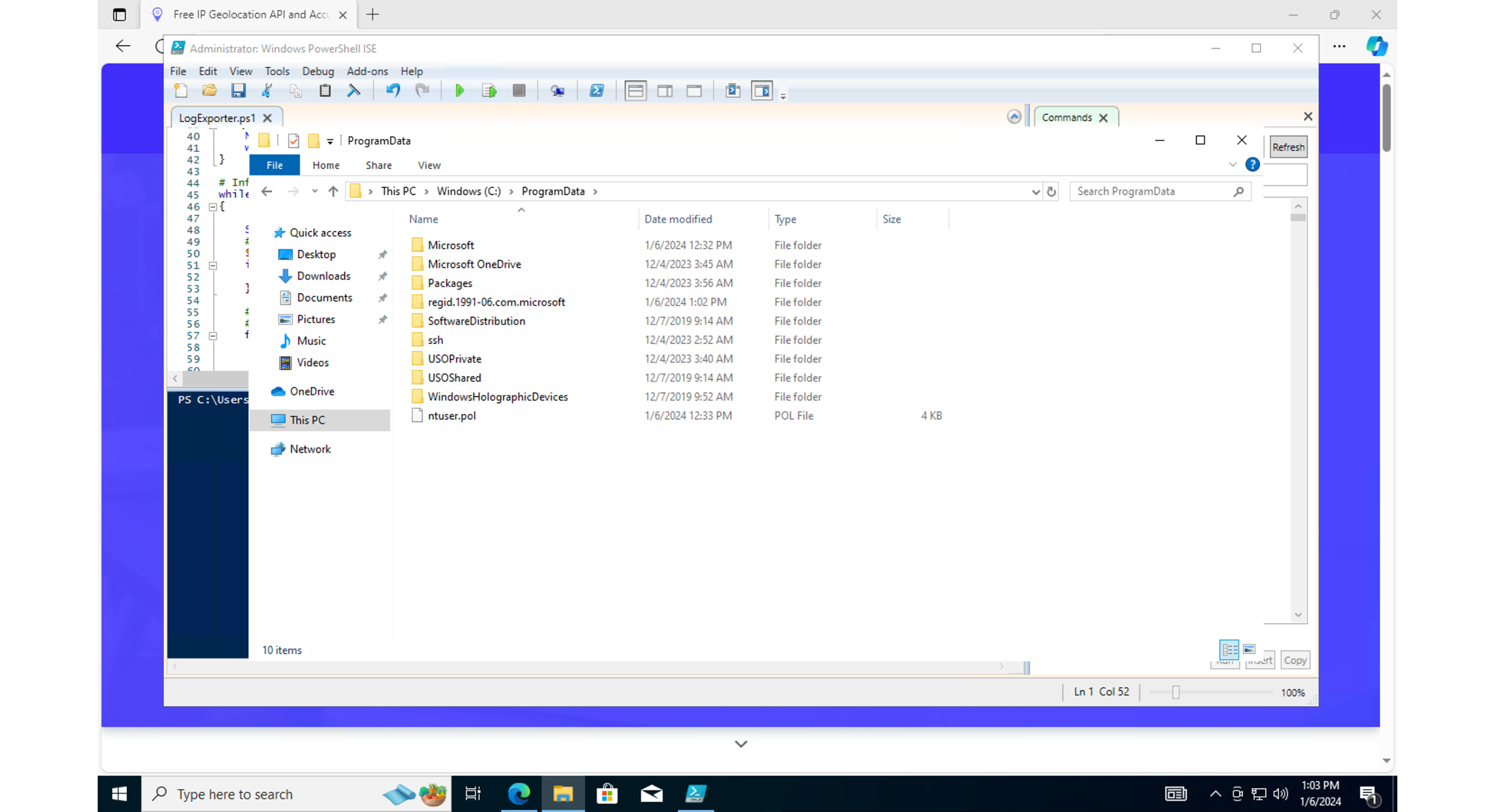Viewport: 1495px width, 812px height.
Task: Click the Undo arrow in ISE toolbar
Action: click(x=393, y=90)
